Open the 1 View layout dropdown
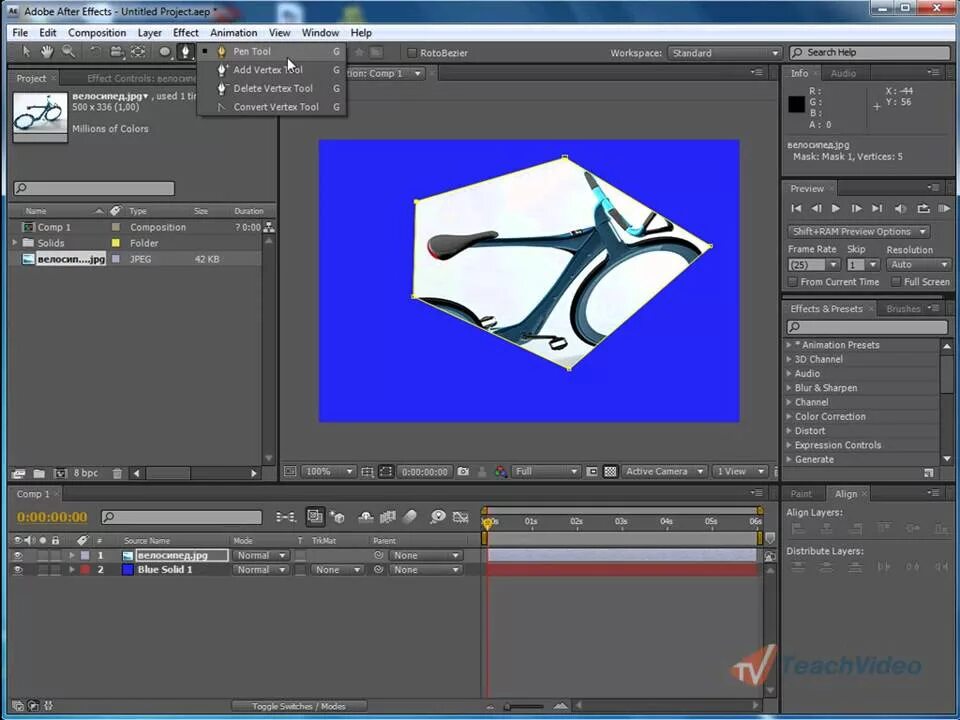The width and height of the screenshot is (960, 720). pyautogui.click(x=740, y=471)
